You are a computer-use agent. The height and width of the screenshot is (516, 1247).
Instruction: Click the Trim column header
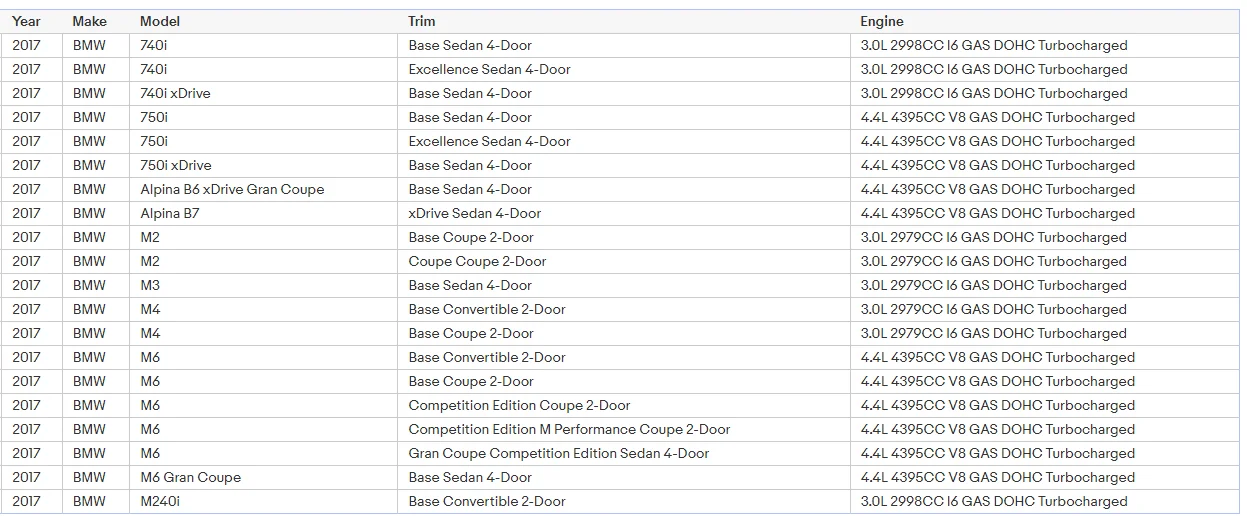tap(421, 21)
